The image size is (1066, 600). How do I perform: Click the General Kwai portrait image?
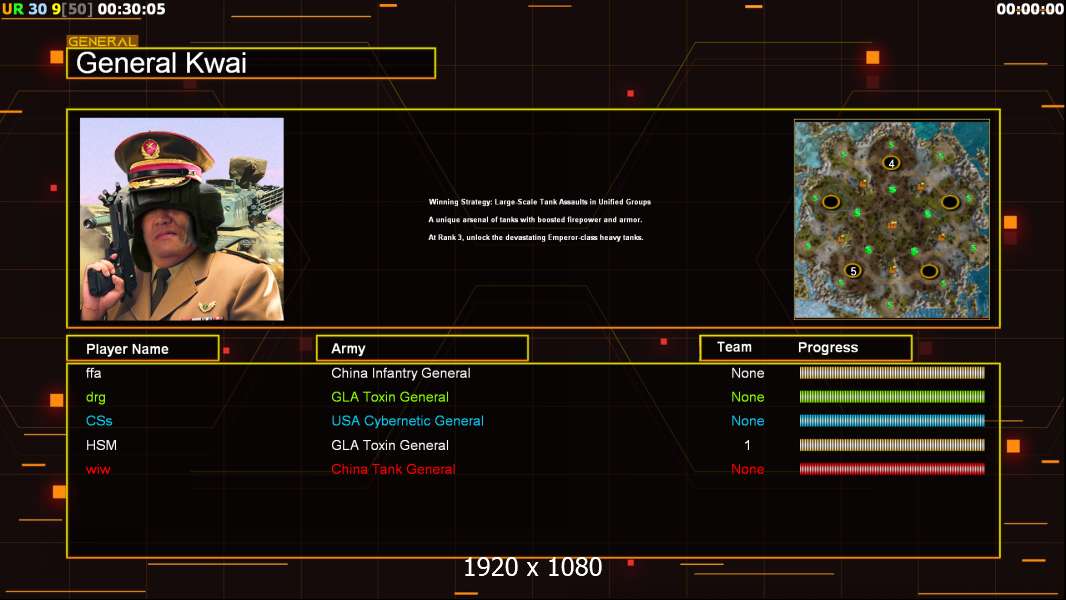(182, 219)
